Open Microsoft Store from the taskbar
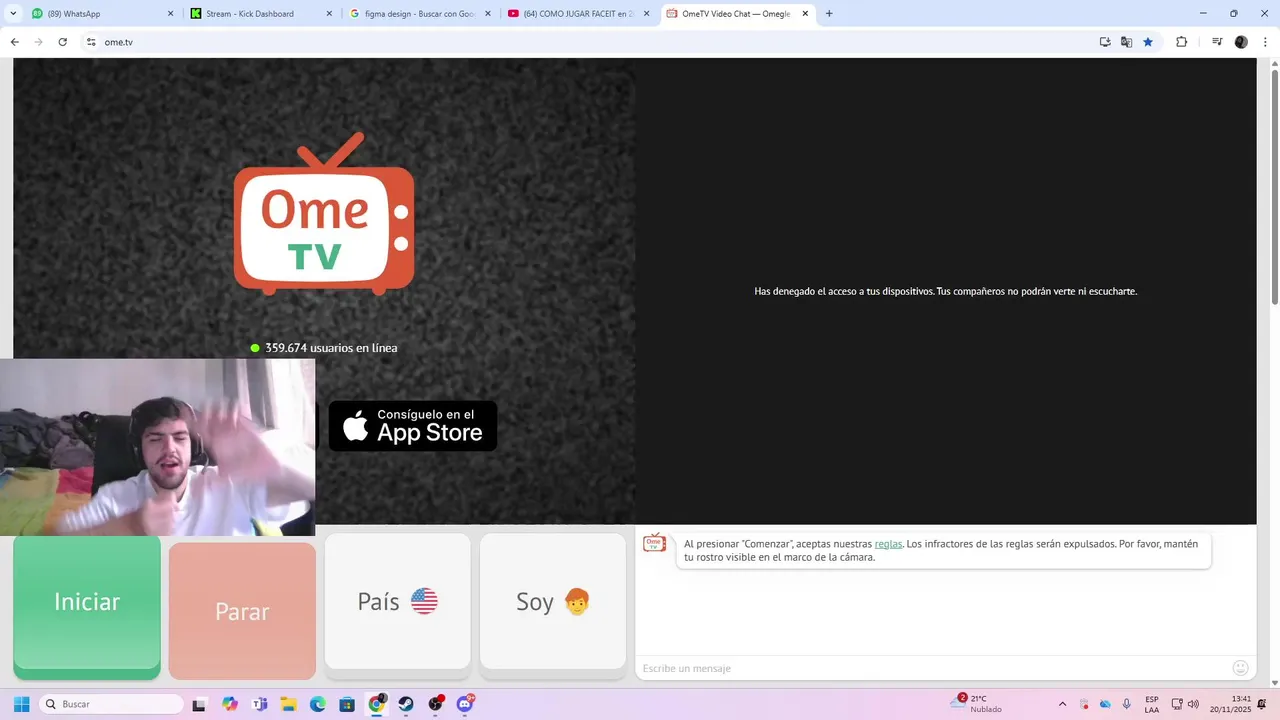Screen dimensions: 1280x720 tap(347, 704)
